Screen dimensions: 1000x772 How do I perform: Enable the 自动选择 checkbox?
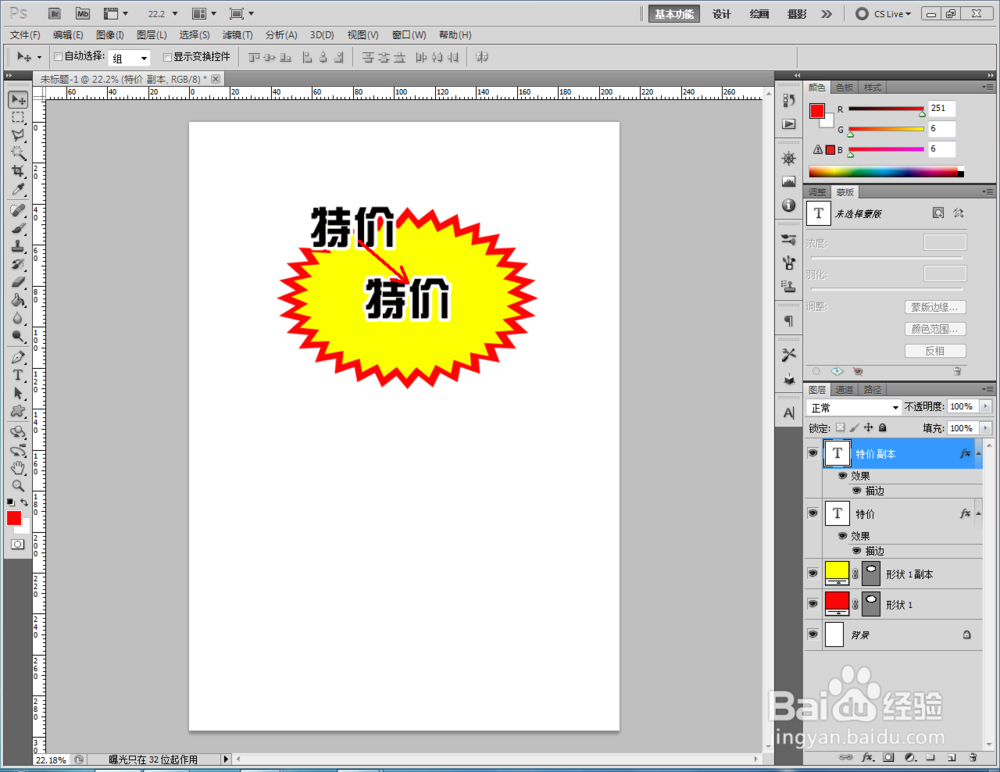[58, 57]
